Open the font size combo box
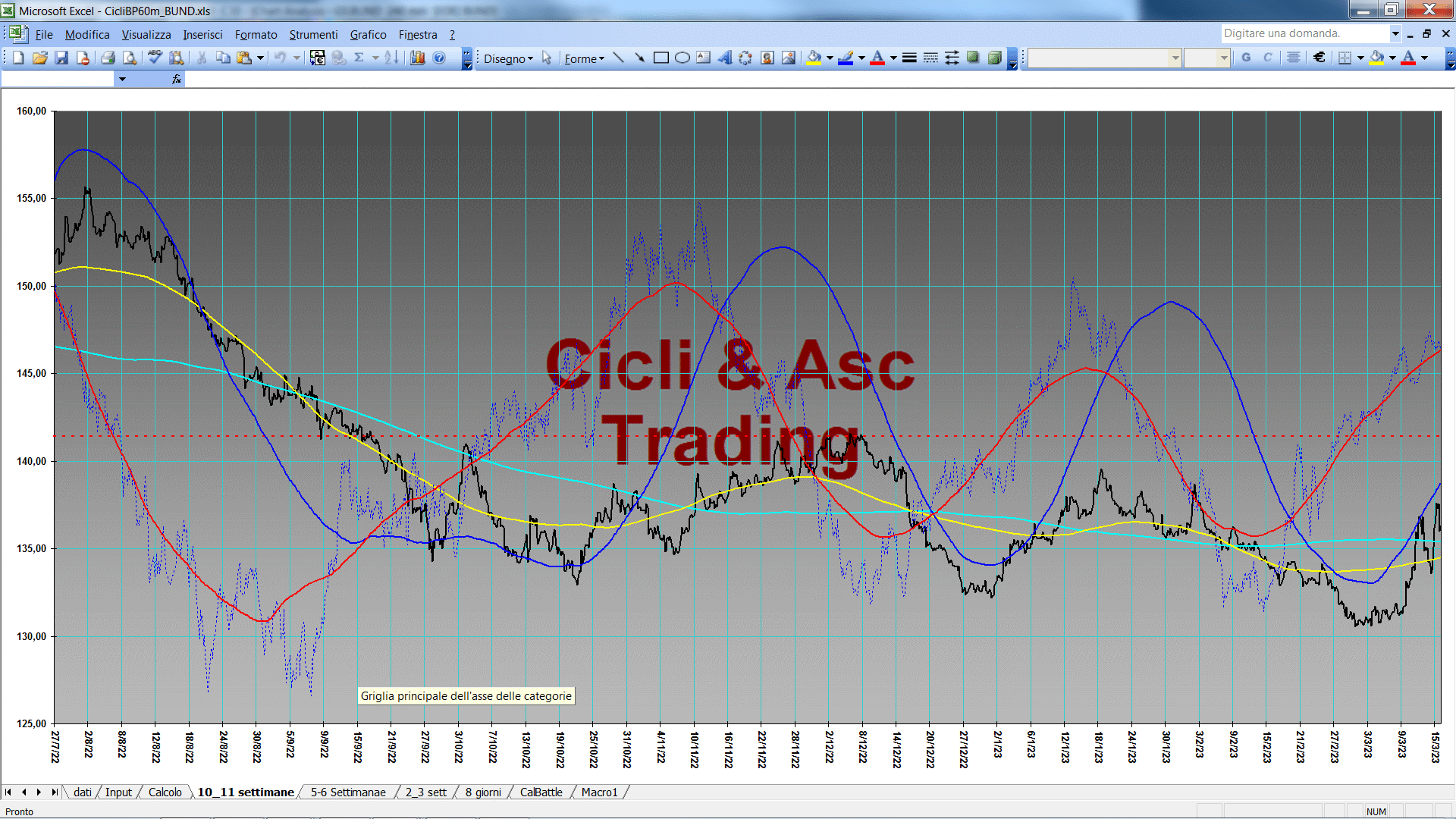1456x819 pixels. pyautogui.click(x=1207, y=58)
